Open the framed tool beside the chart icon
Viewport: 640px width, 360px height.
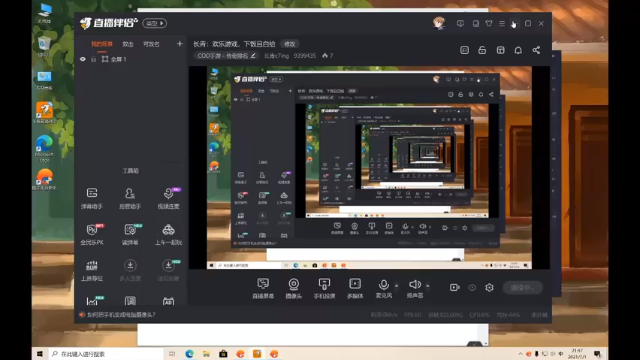click(130, 301)
